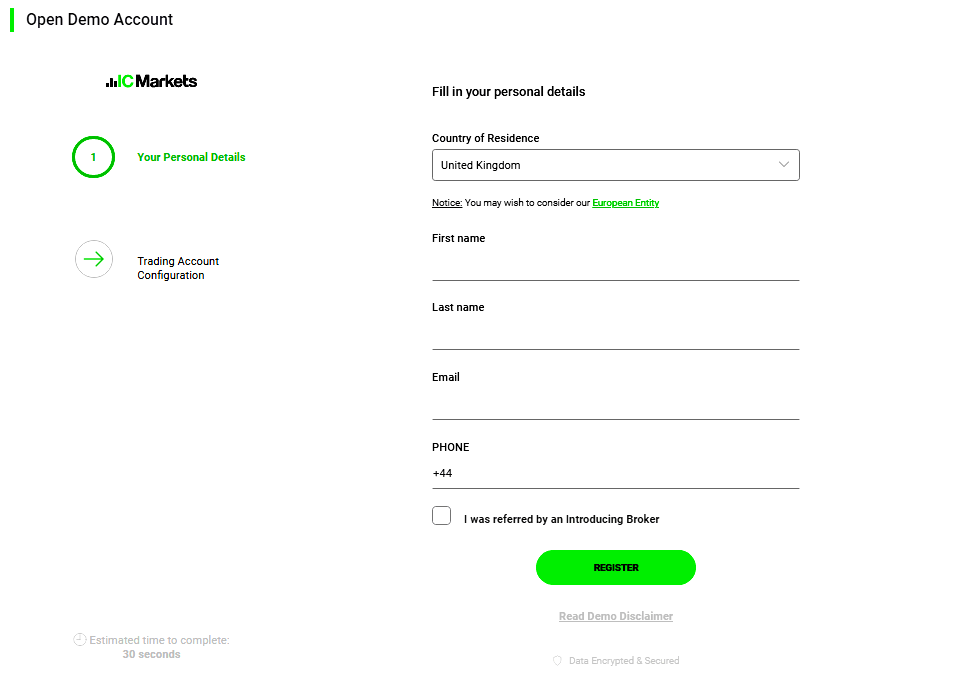Viewport: 980px width, 674px height.
Task: Click the green circle with number 1
Action: (x=93, y=157)
